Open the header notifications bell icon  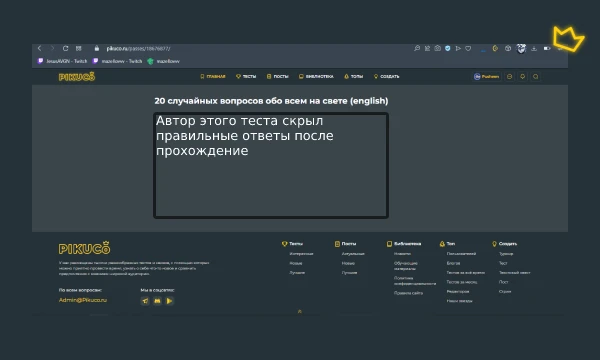(522, 77)
